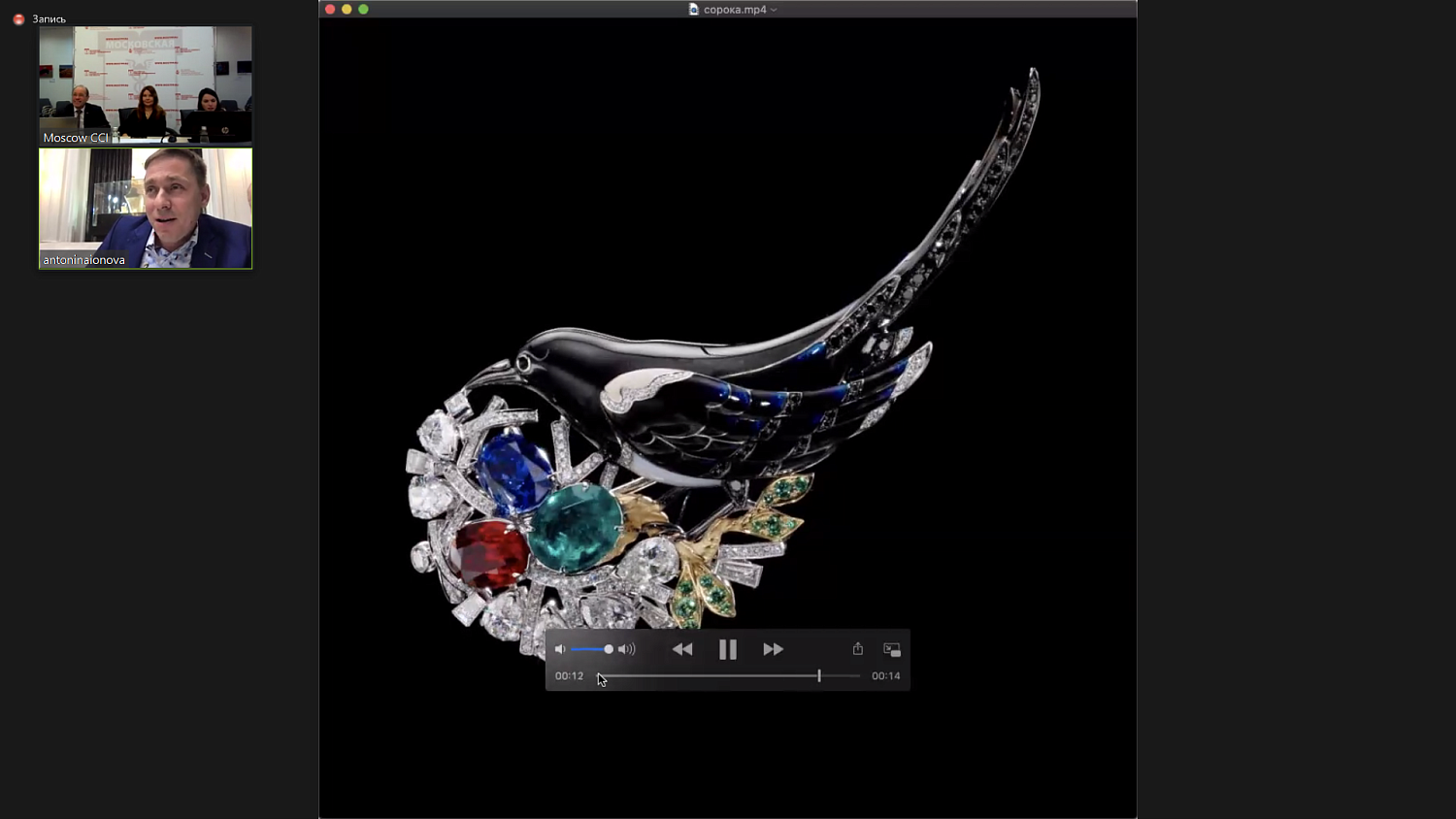The image size is (1456, 819).
Task: Open the share menu icon
Action: pyautogui.click(x=858, y=648)
